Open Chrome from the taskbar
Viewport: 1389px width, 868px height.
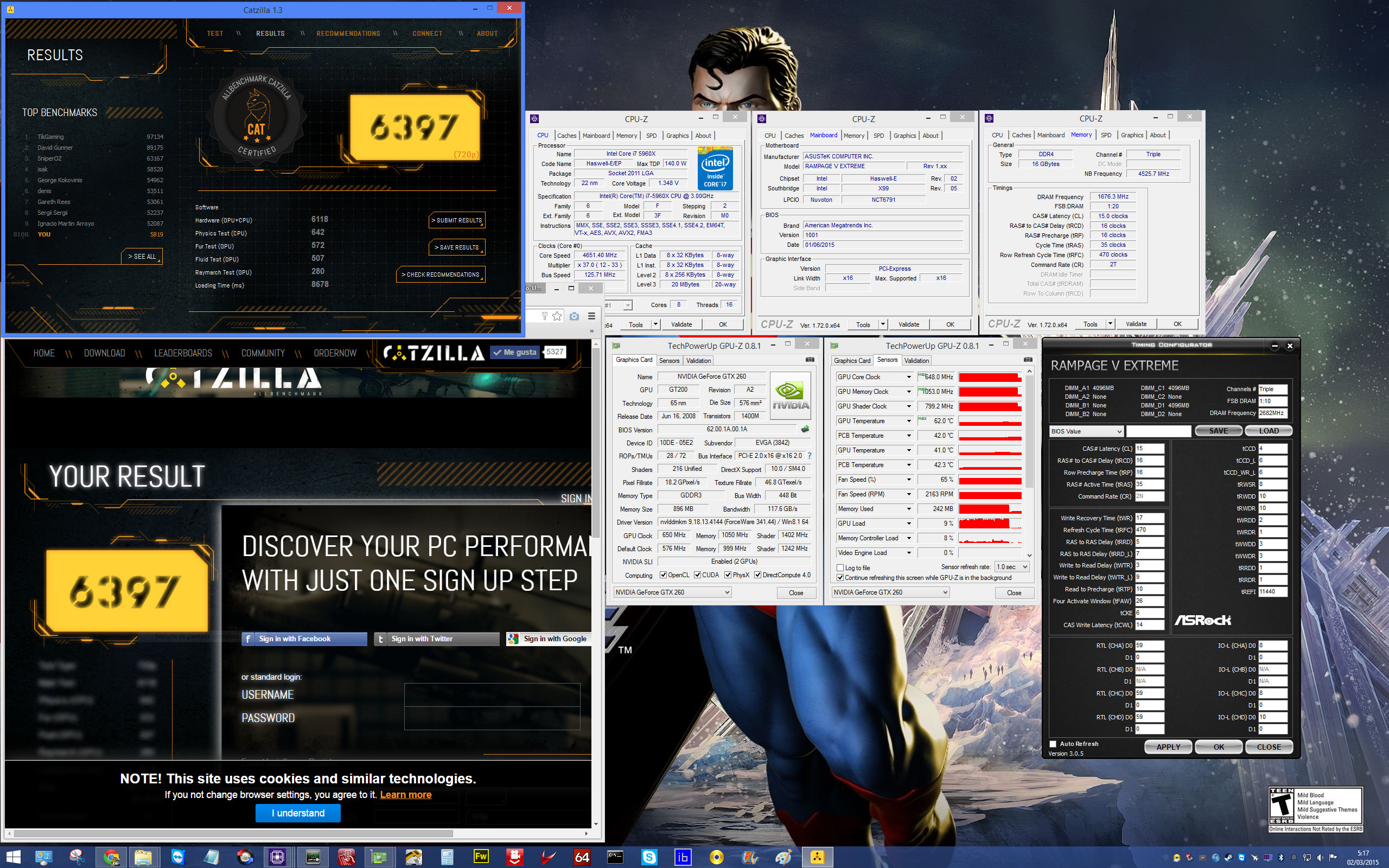click(111, 857)
